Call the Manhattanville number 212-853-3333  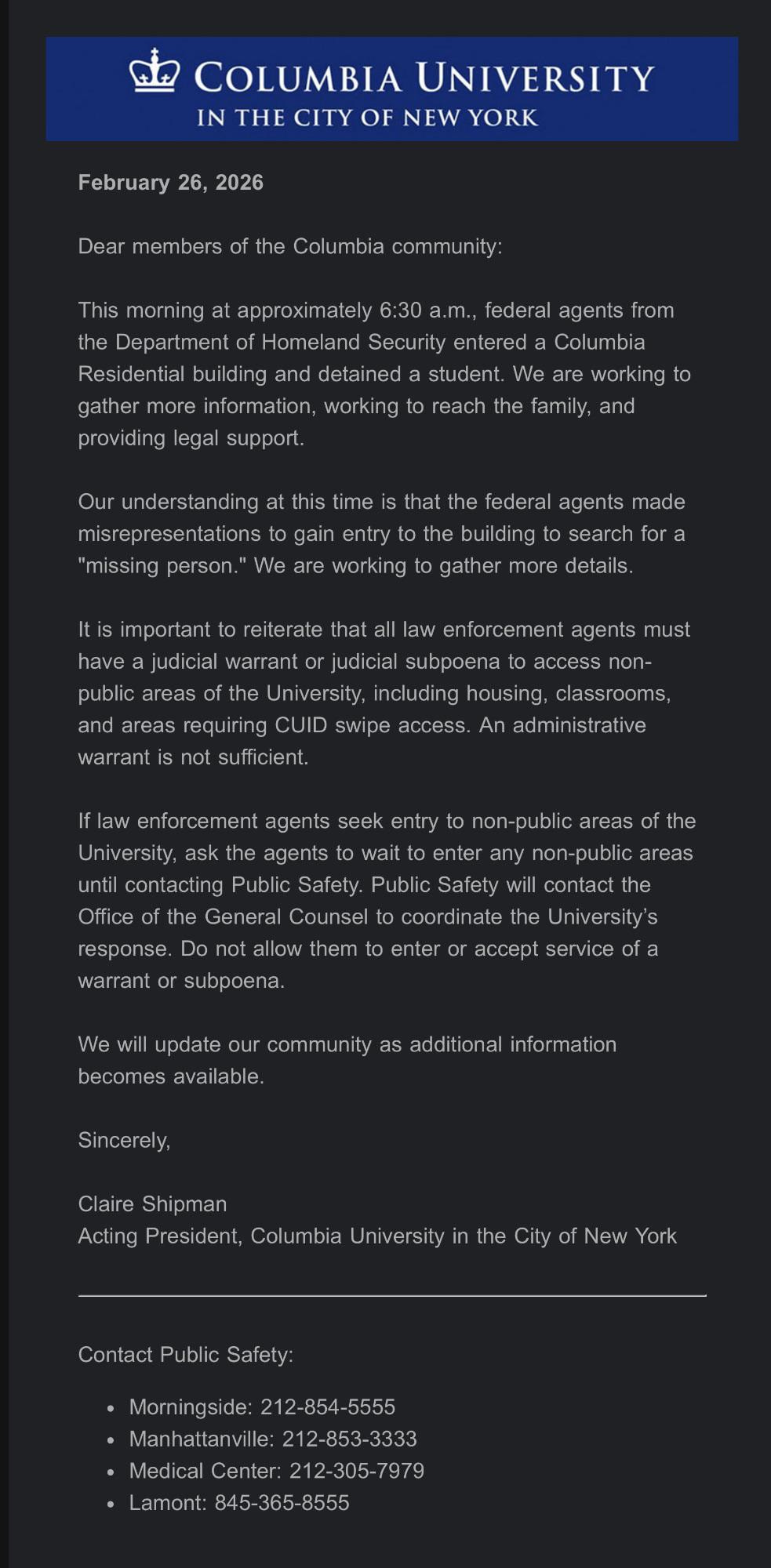coord(349,1439)
